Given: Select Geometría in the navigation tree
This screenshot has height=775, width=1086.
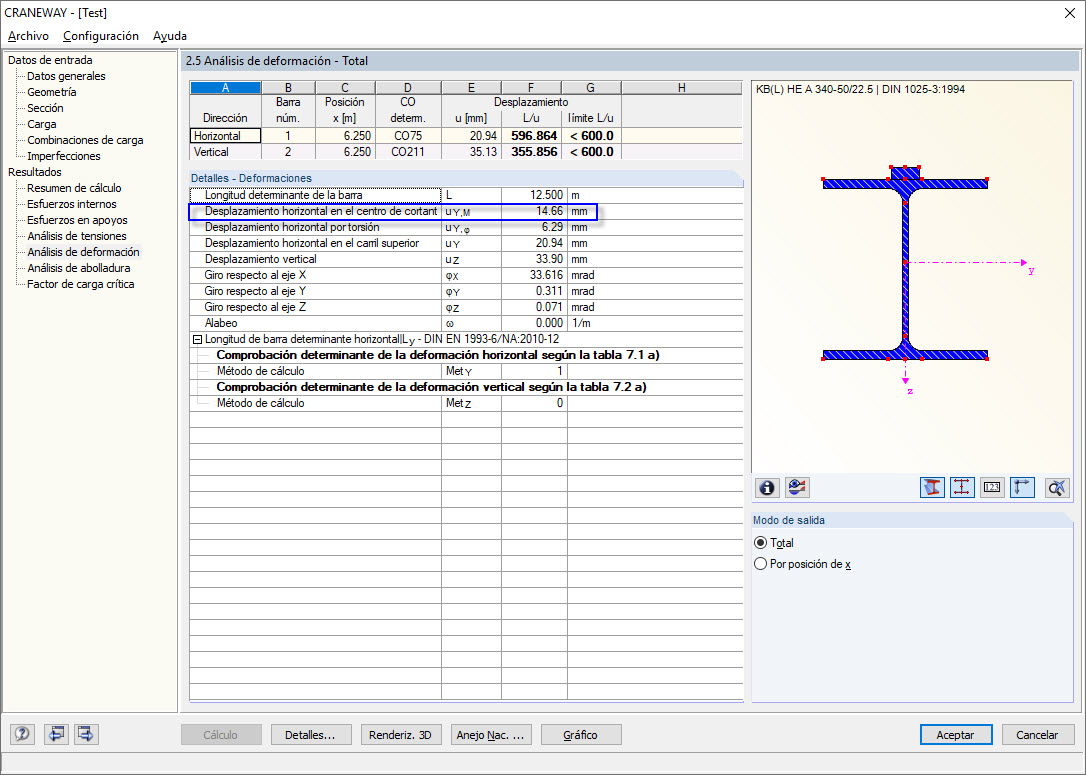Looking at the screenshot, I should click(x=52, y=92).
